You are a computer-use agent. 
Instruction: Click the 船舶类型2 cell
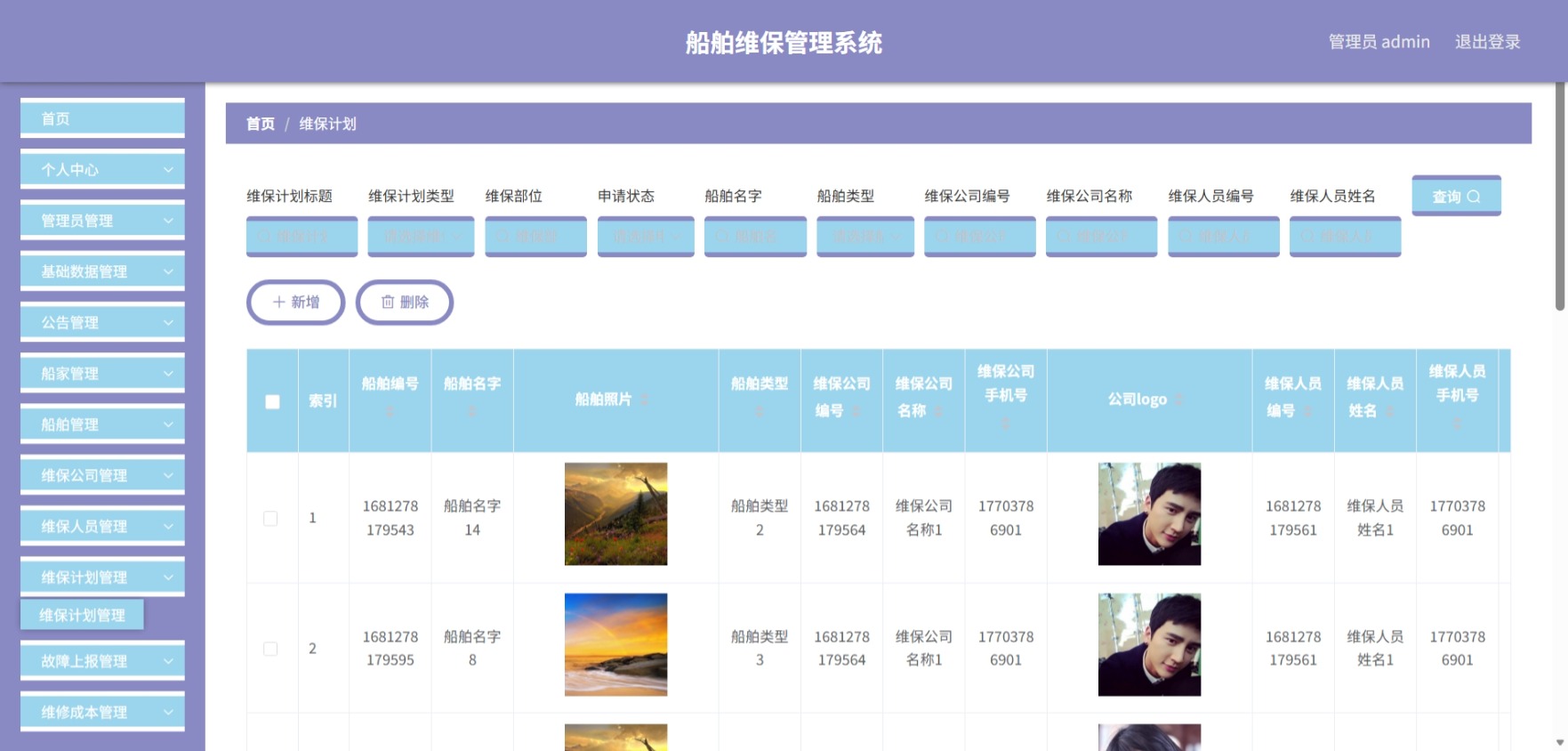(760, 518)
